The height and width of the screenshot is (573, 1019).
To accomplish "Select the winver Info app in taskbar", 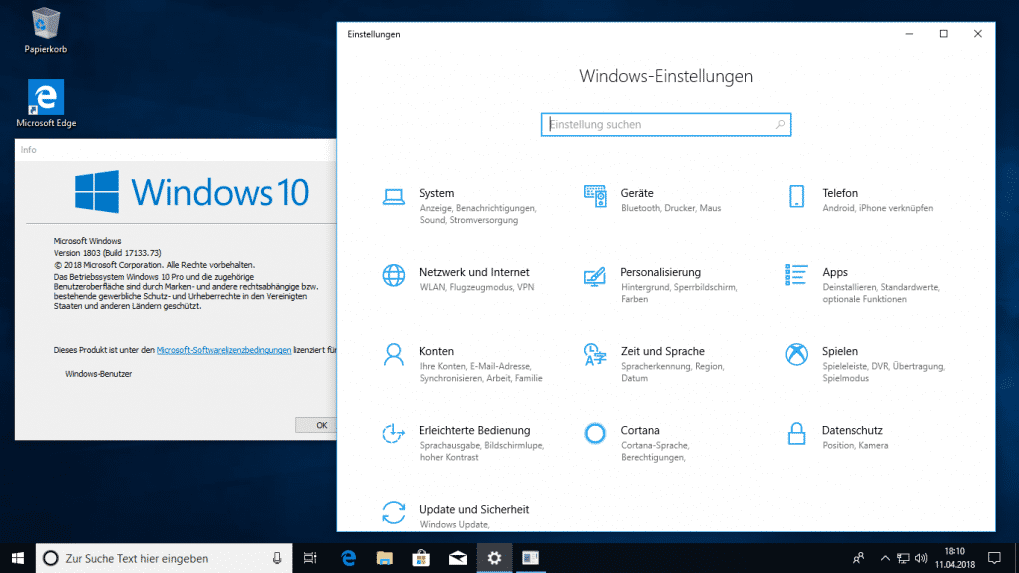I will point(530,558).
